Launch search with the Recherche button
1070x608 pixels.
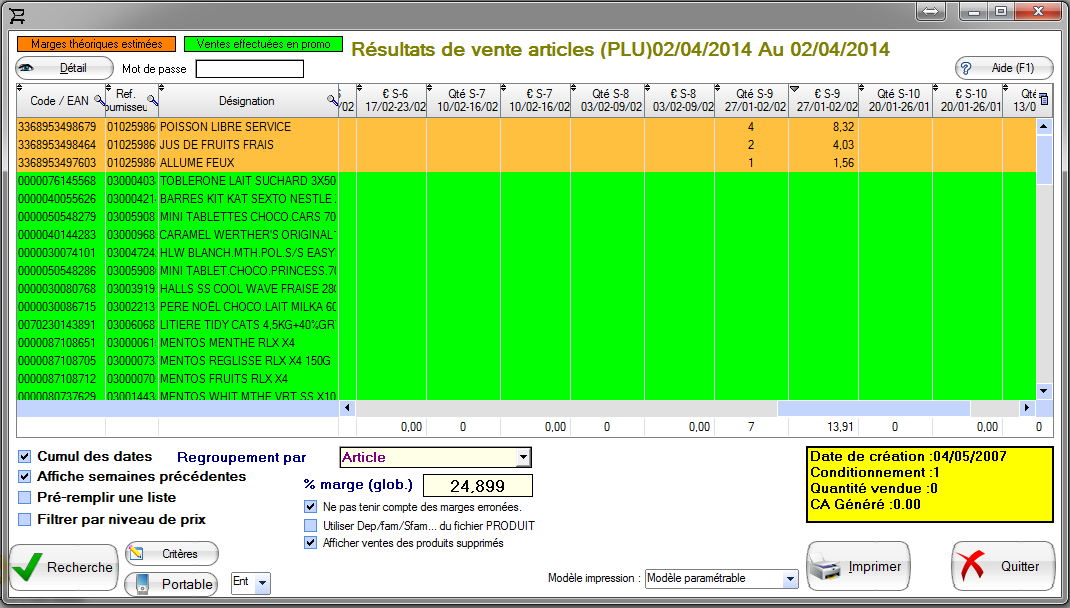pyautogui.click(x=64, y=567)
